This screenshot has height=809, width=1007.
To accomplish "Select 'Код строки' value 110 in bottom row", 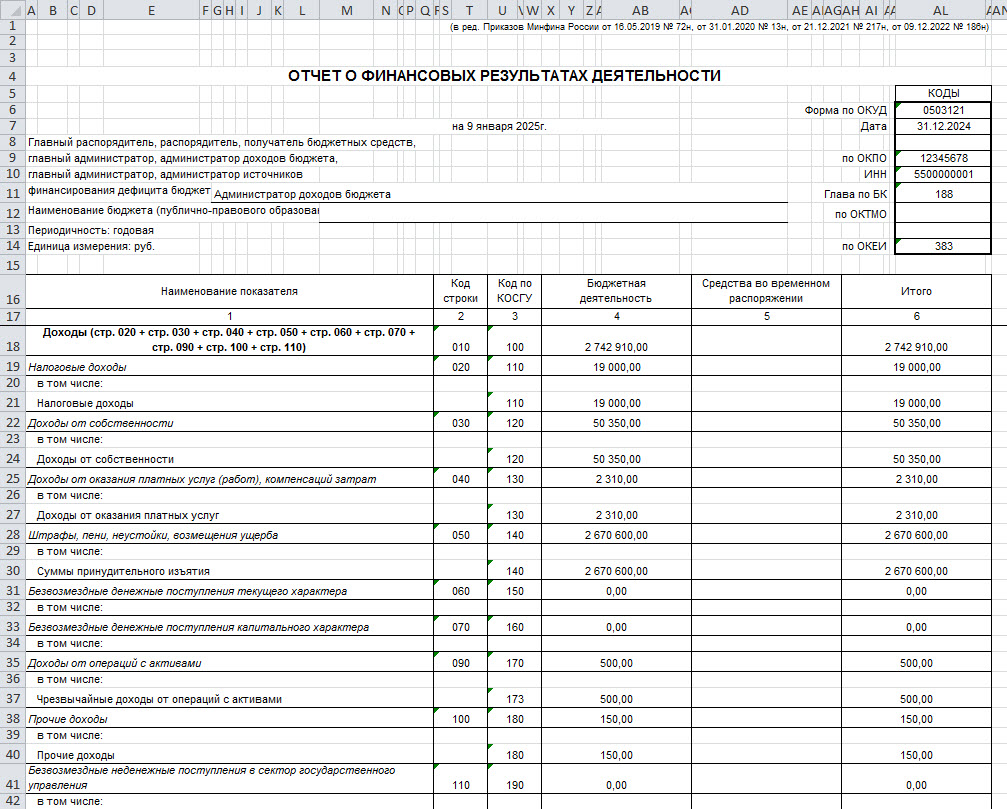I will (460, 778).
